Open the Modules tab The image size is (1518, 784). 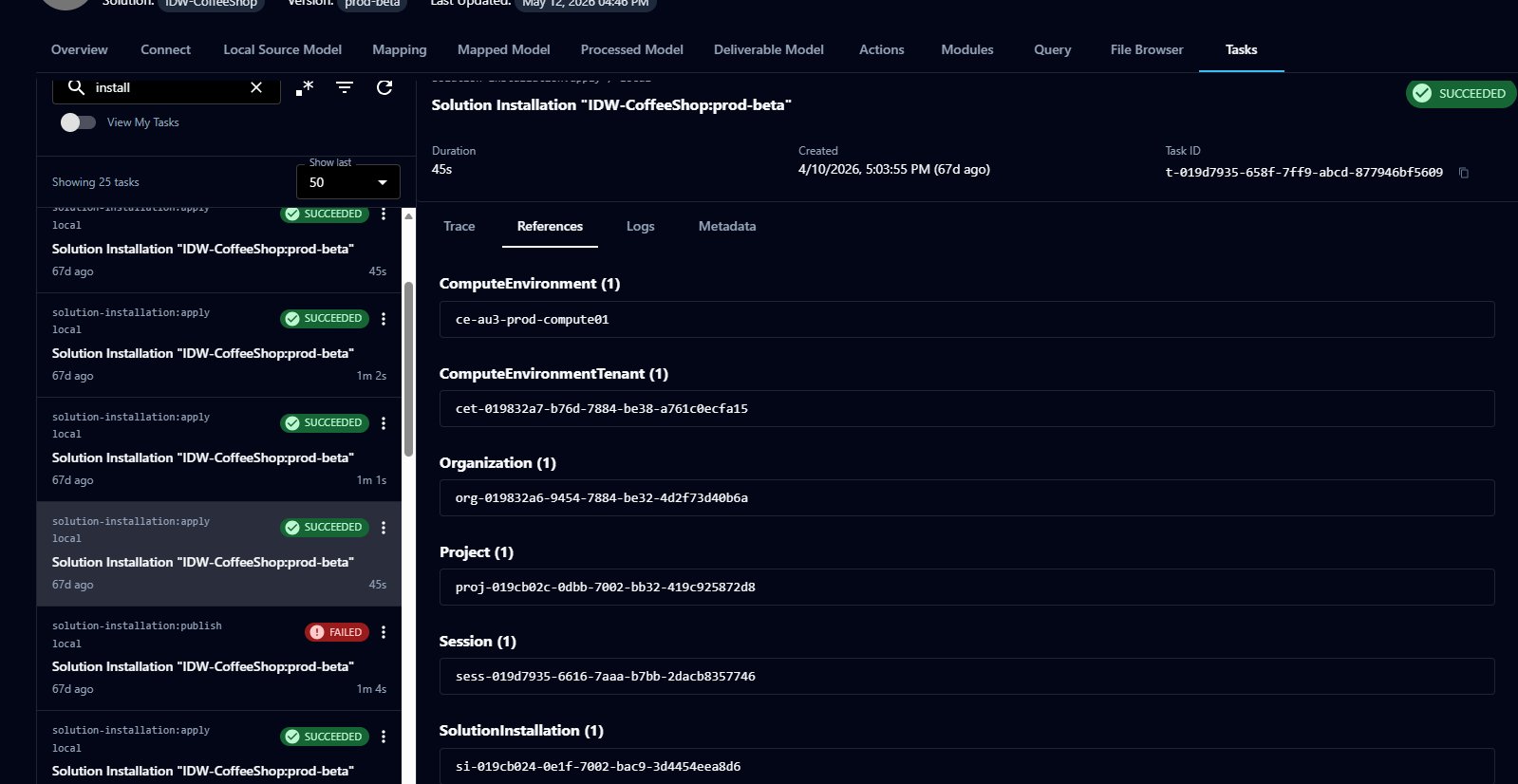[967, 49]
